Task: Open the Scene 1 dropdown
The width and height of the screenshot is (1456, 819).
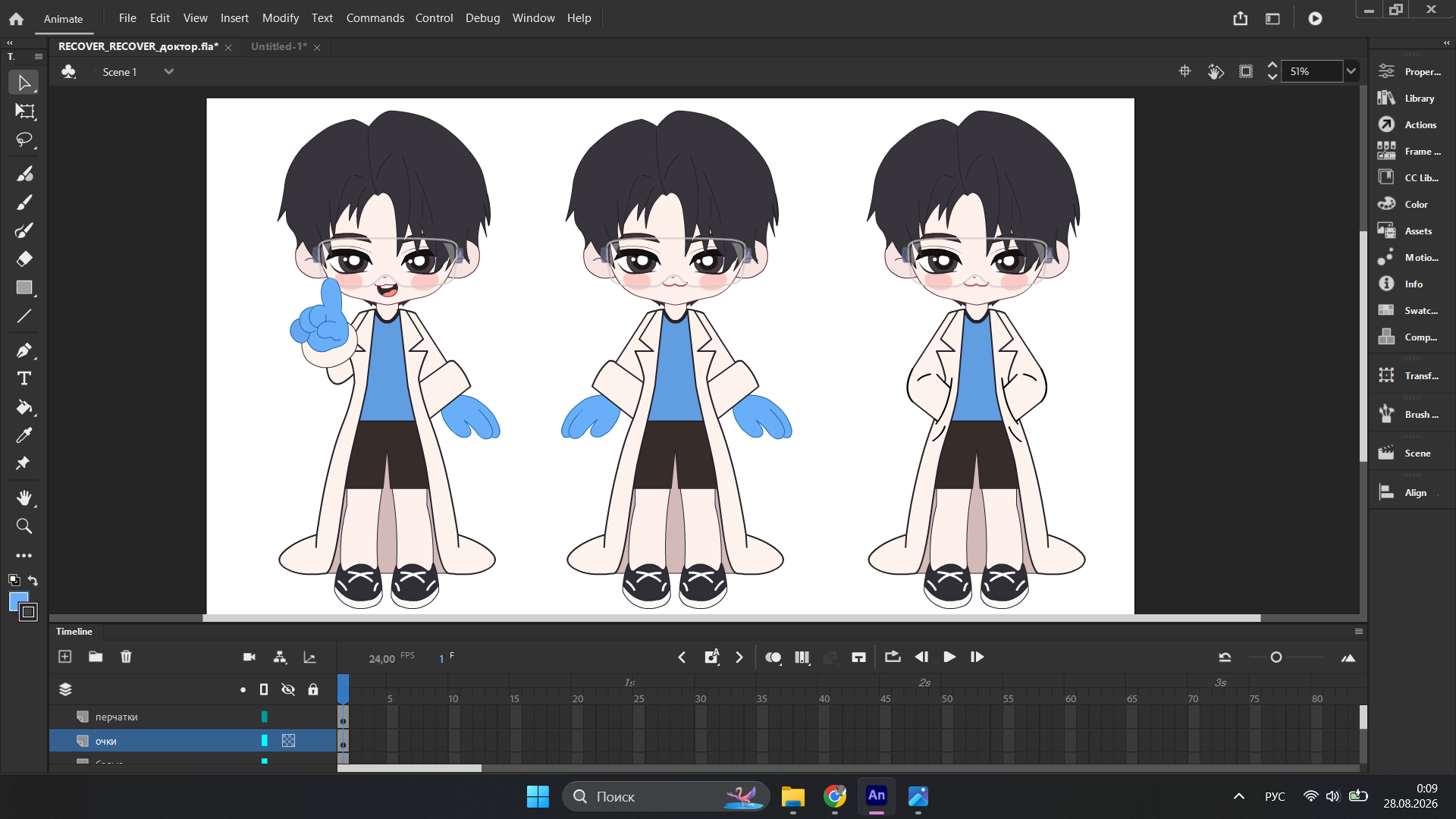Action: [168, 71]
